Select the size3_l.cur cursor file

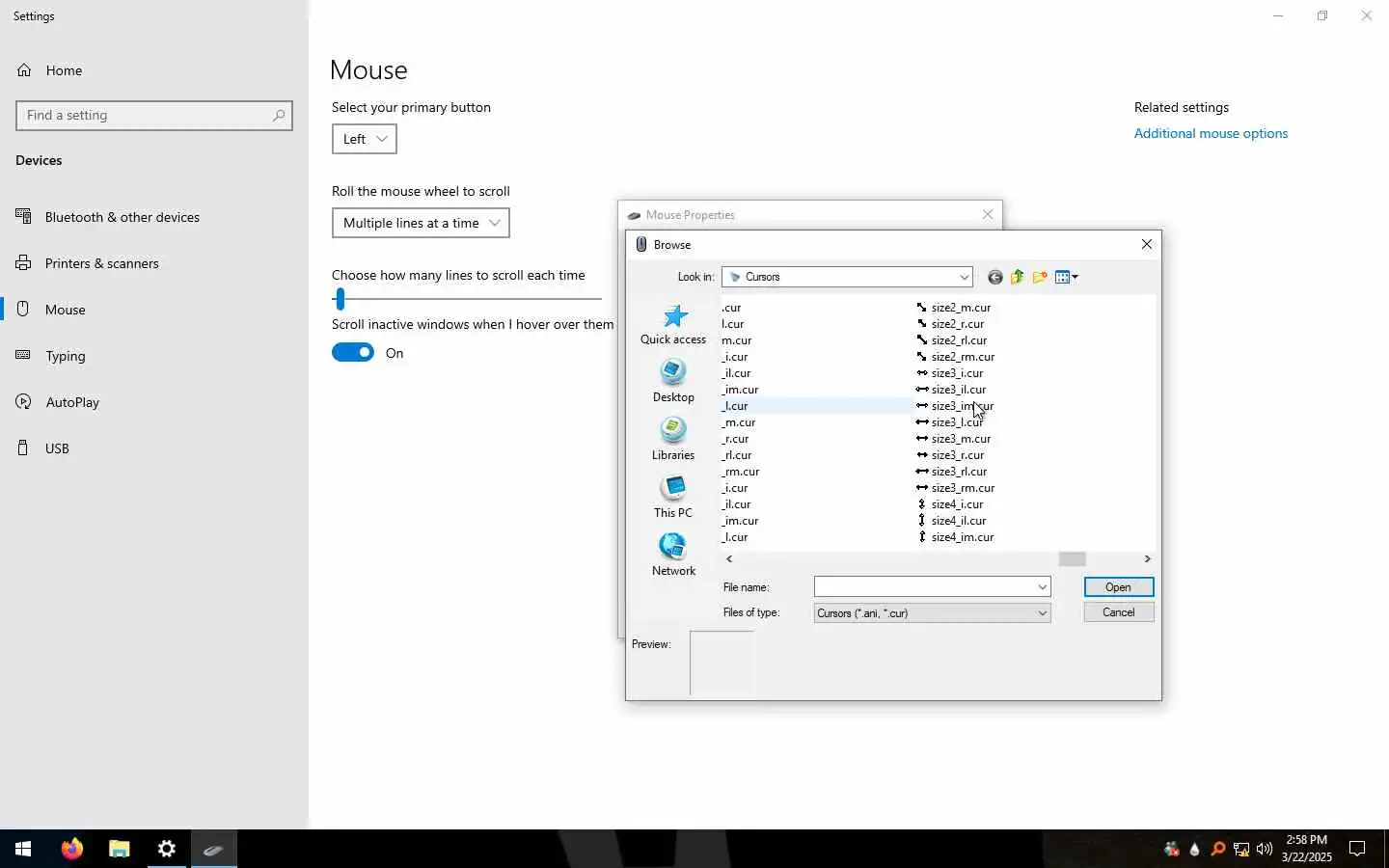coord(950,422)
